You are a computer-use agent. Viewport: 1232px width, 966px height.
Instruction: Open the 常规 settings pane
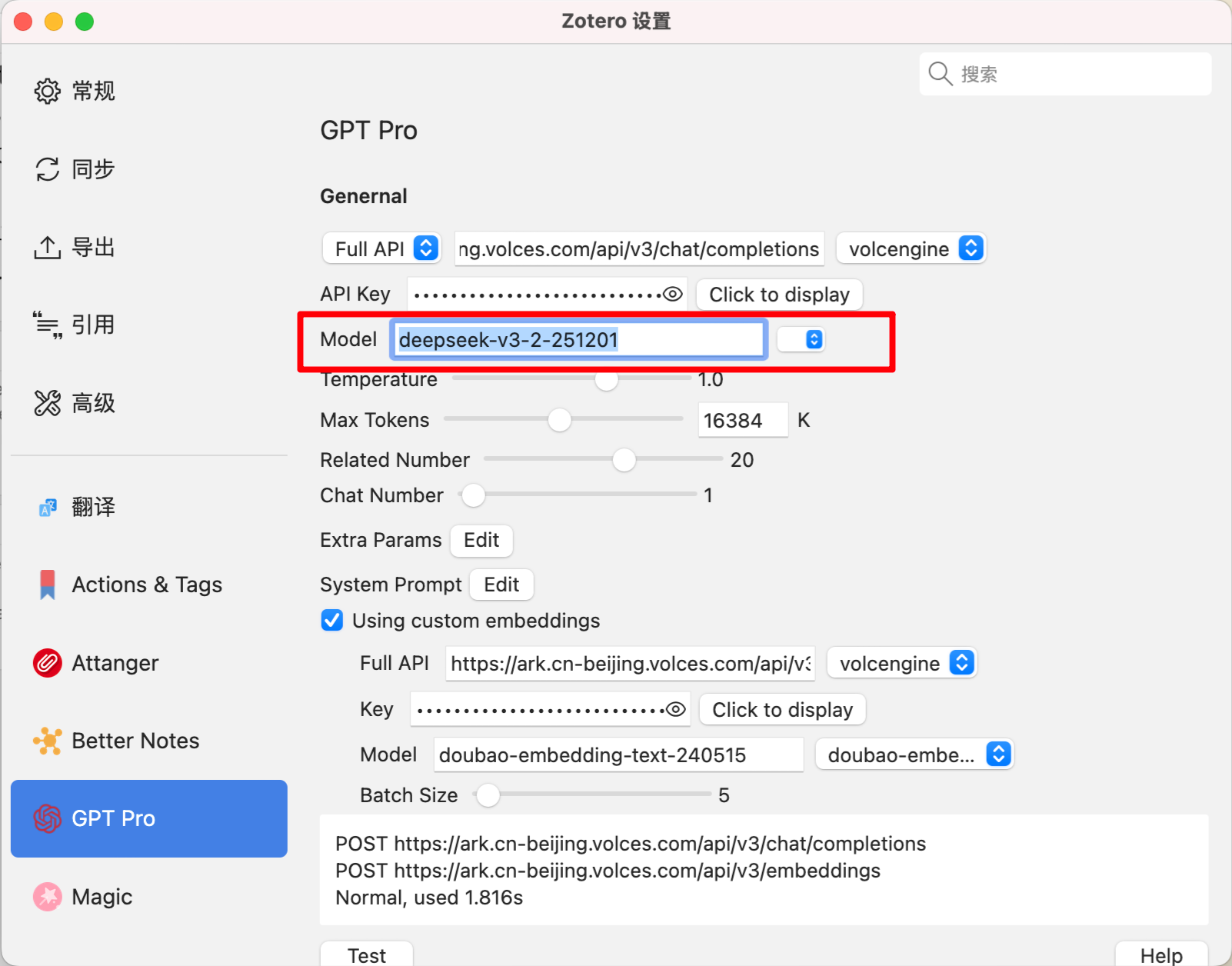[x=149, y=91]
